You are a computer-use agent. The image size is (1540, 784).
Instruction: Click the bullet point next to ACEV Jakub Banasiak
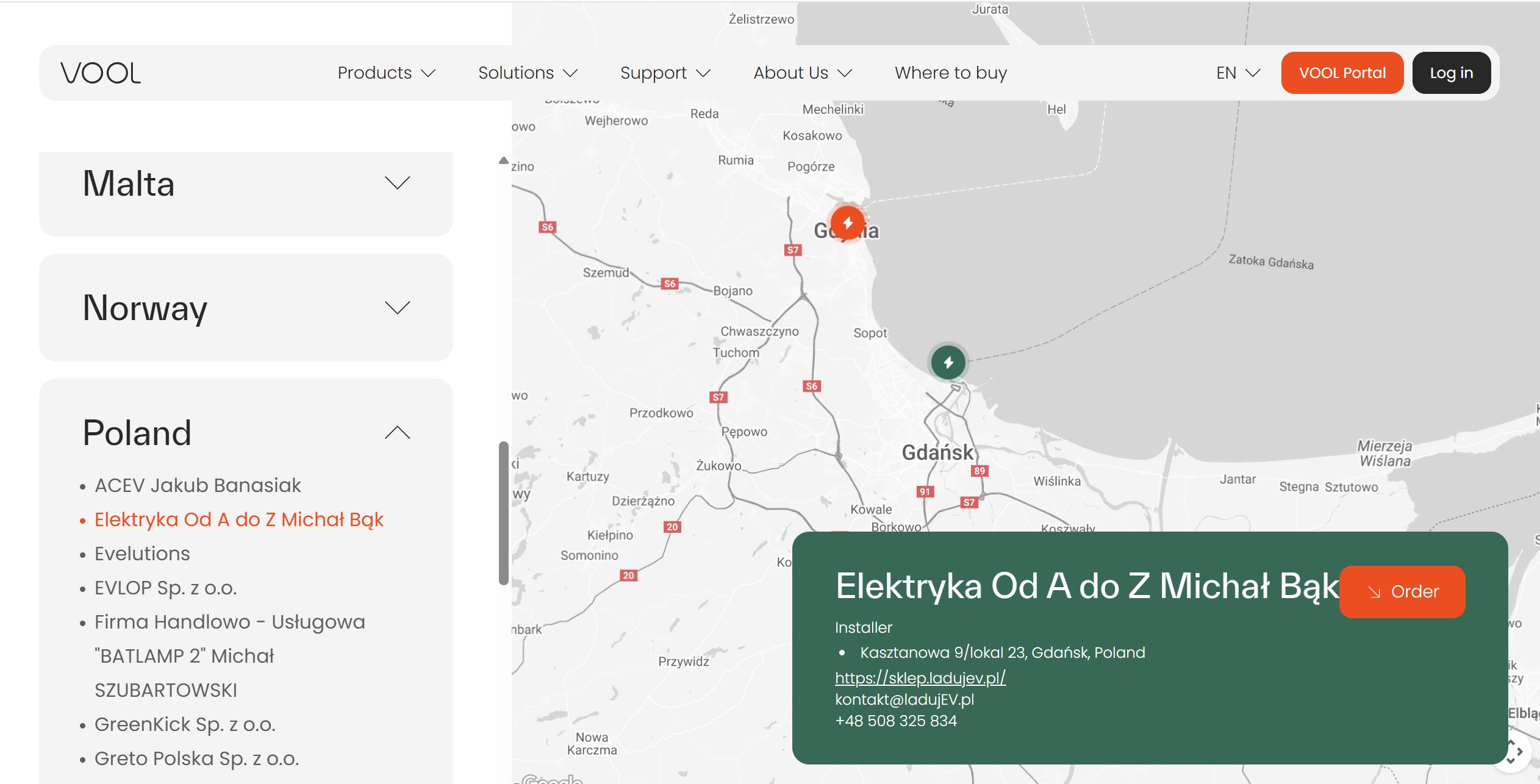[x=82, y=486]
